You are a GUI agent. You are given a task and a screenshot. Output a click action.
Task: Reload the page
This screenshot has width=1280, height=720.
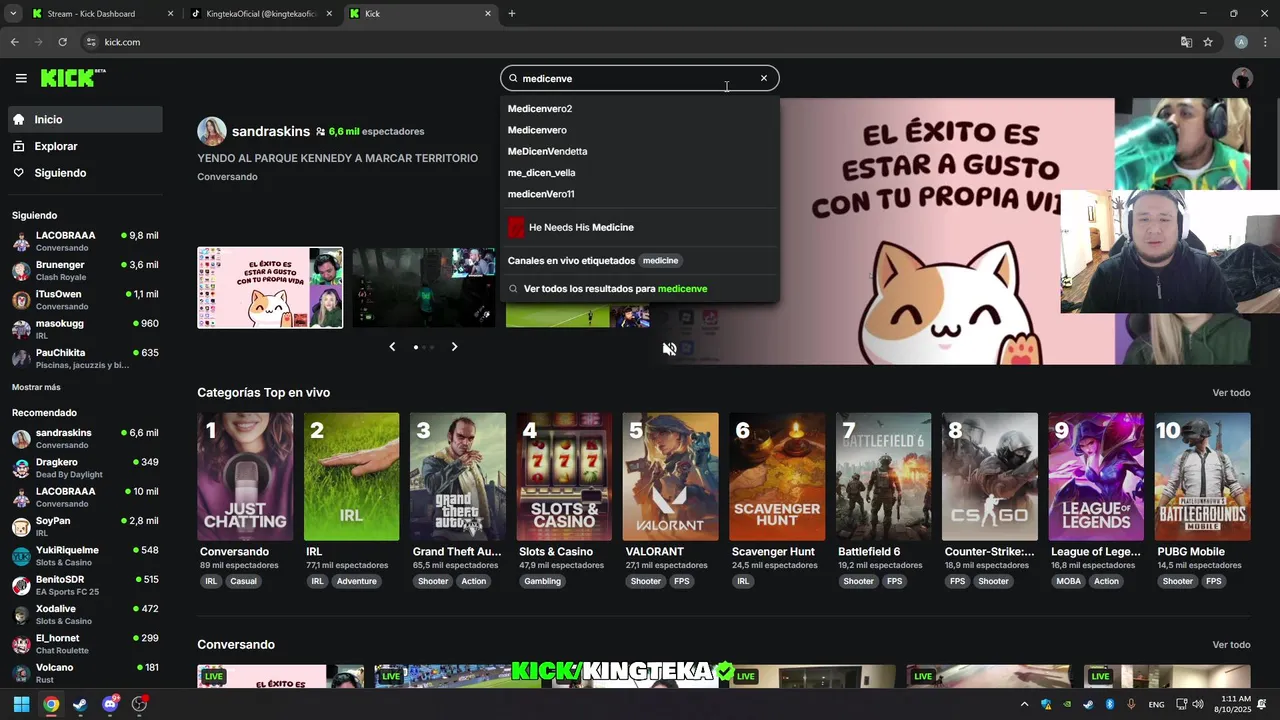pyautogui.click(x=62, y=42)
